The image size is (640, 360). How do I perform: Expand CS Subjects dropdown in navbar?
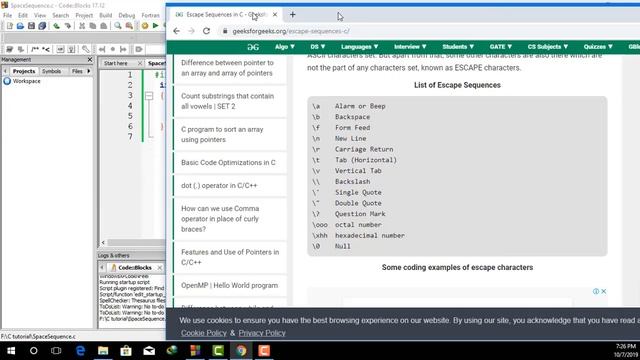click(547, 47)
